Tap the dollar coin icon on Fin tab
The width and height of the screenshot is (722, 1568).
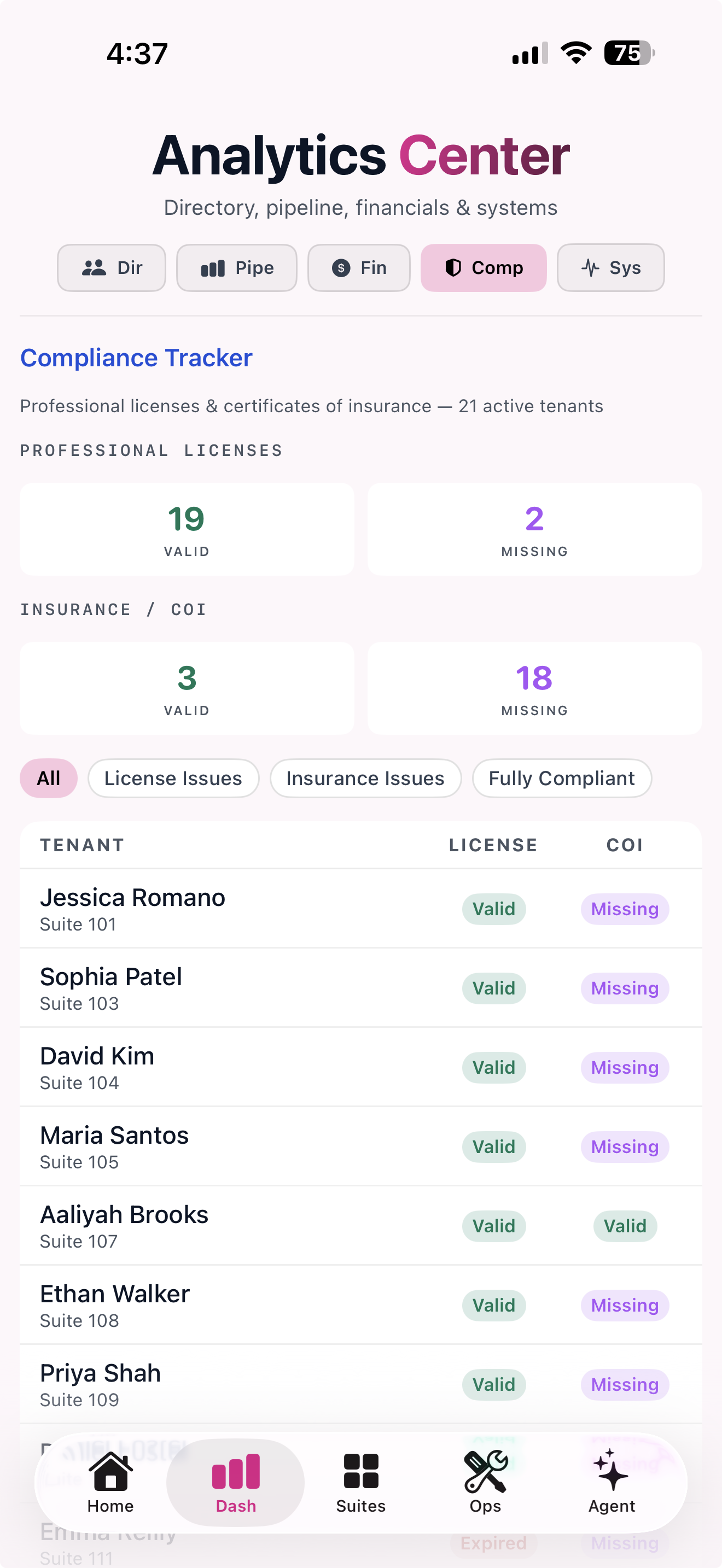coord(341,268)
